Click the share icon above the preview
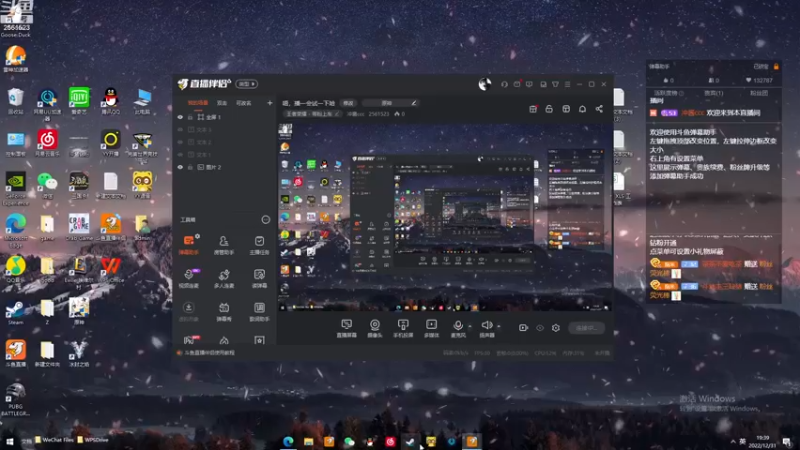This screenshot has height=450, width=800. click(599, 109)
